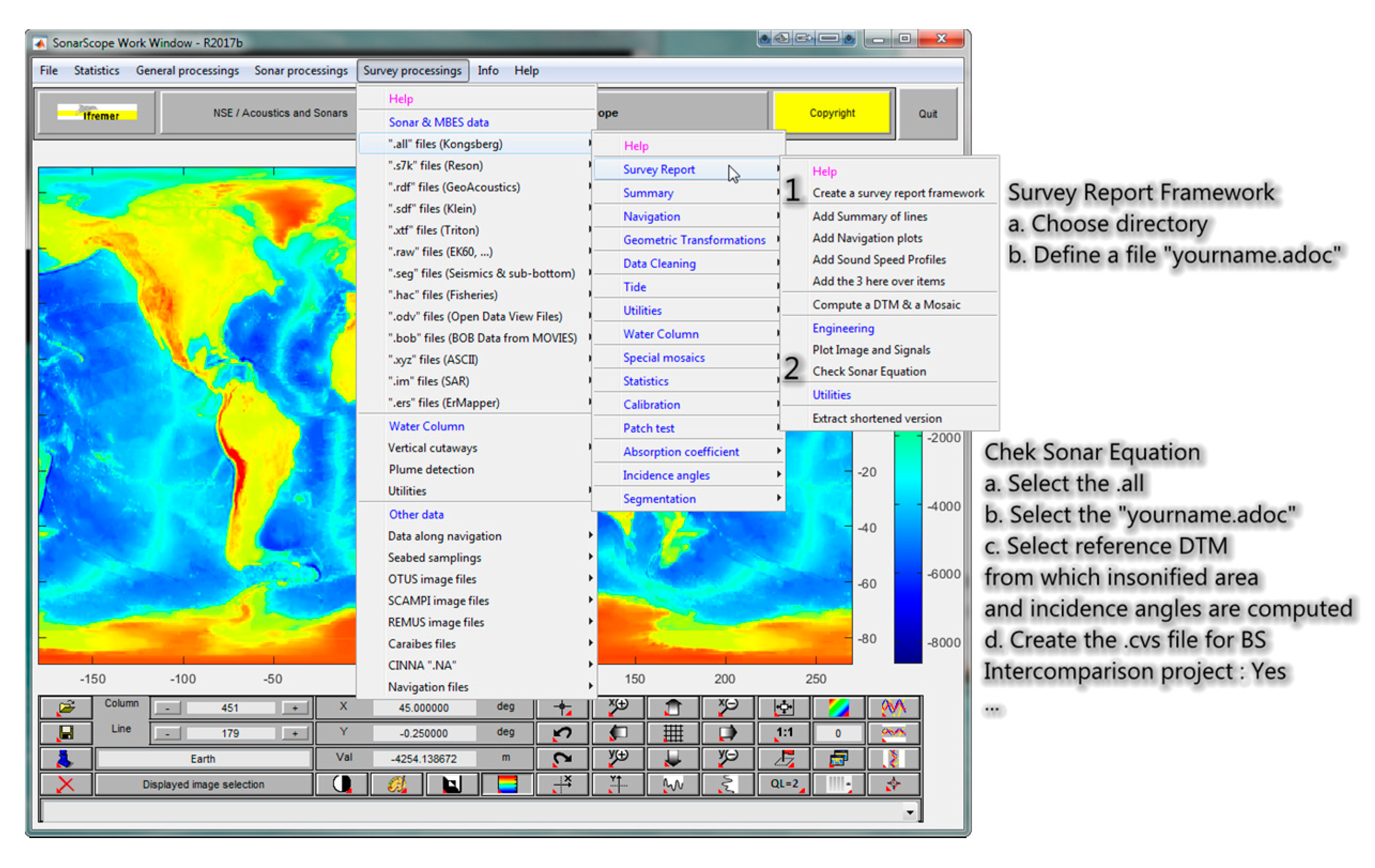Open the Info menu
1375x868 pixels.
tap(488, 71)
